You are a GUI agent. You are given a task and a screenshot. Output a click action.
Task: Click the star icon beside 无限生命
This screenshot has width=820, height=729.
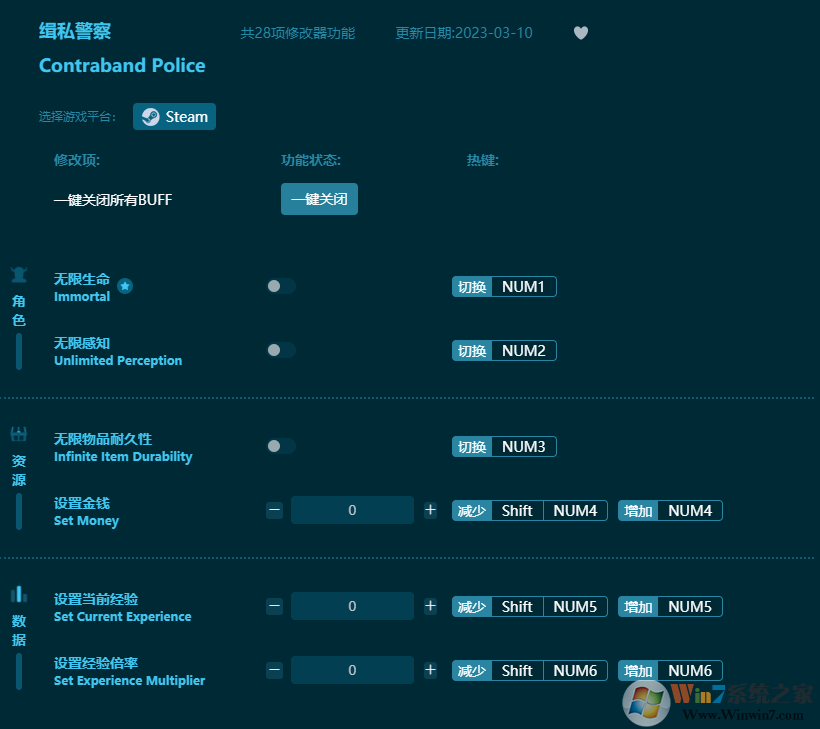[x=125, y=285]
